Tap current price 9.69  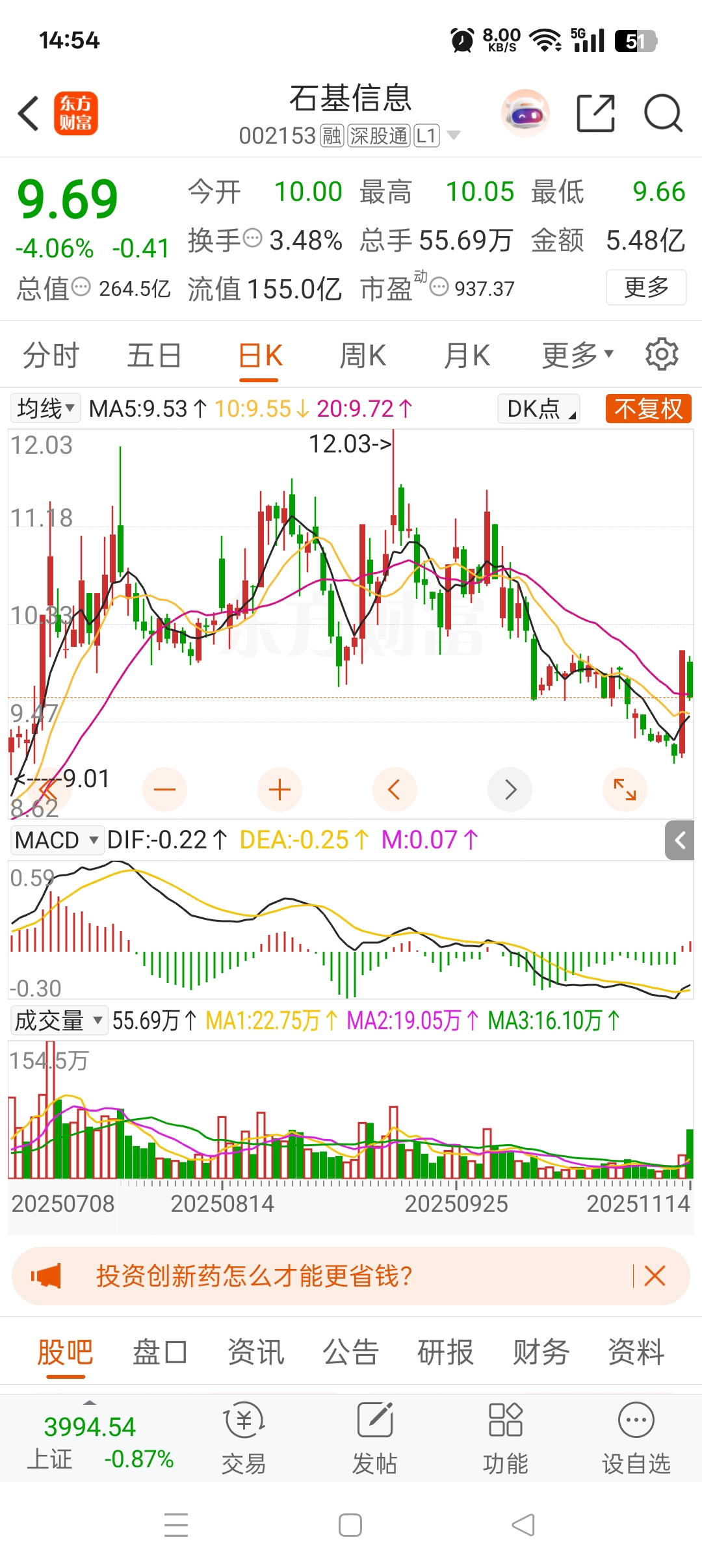pyautogui.click(x=68, y=199)
